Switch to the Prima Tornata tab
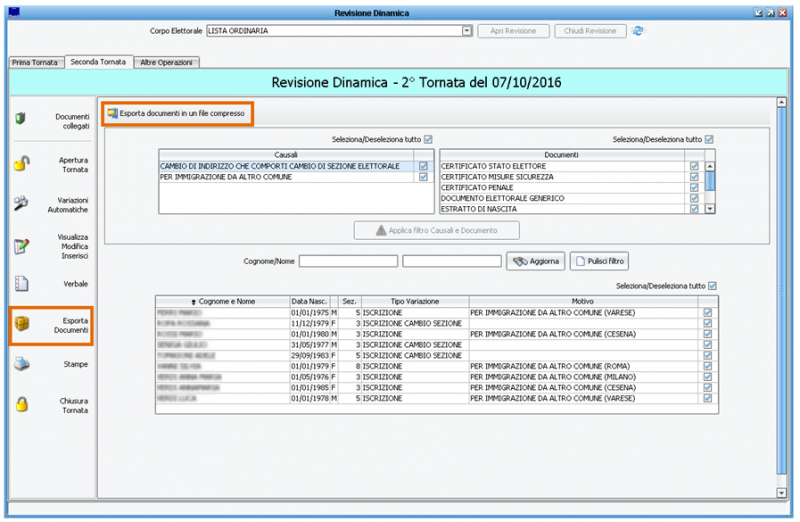This screenshot has height=522, width=800. click(35, 62)
